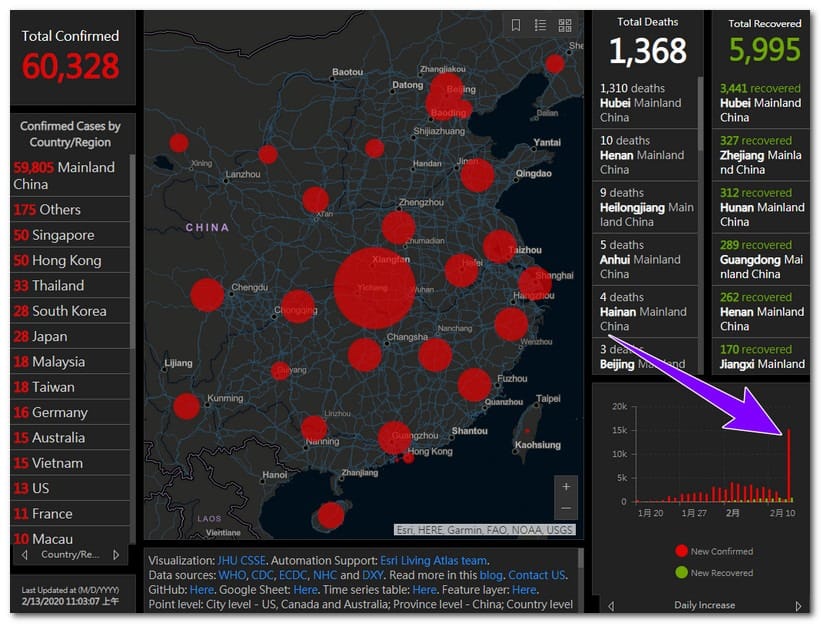The width and height of the screenshot is (821, 624).
Task: Click the green New Recovered legend dot
Action: point(681,572)
